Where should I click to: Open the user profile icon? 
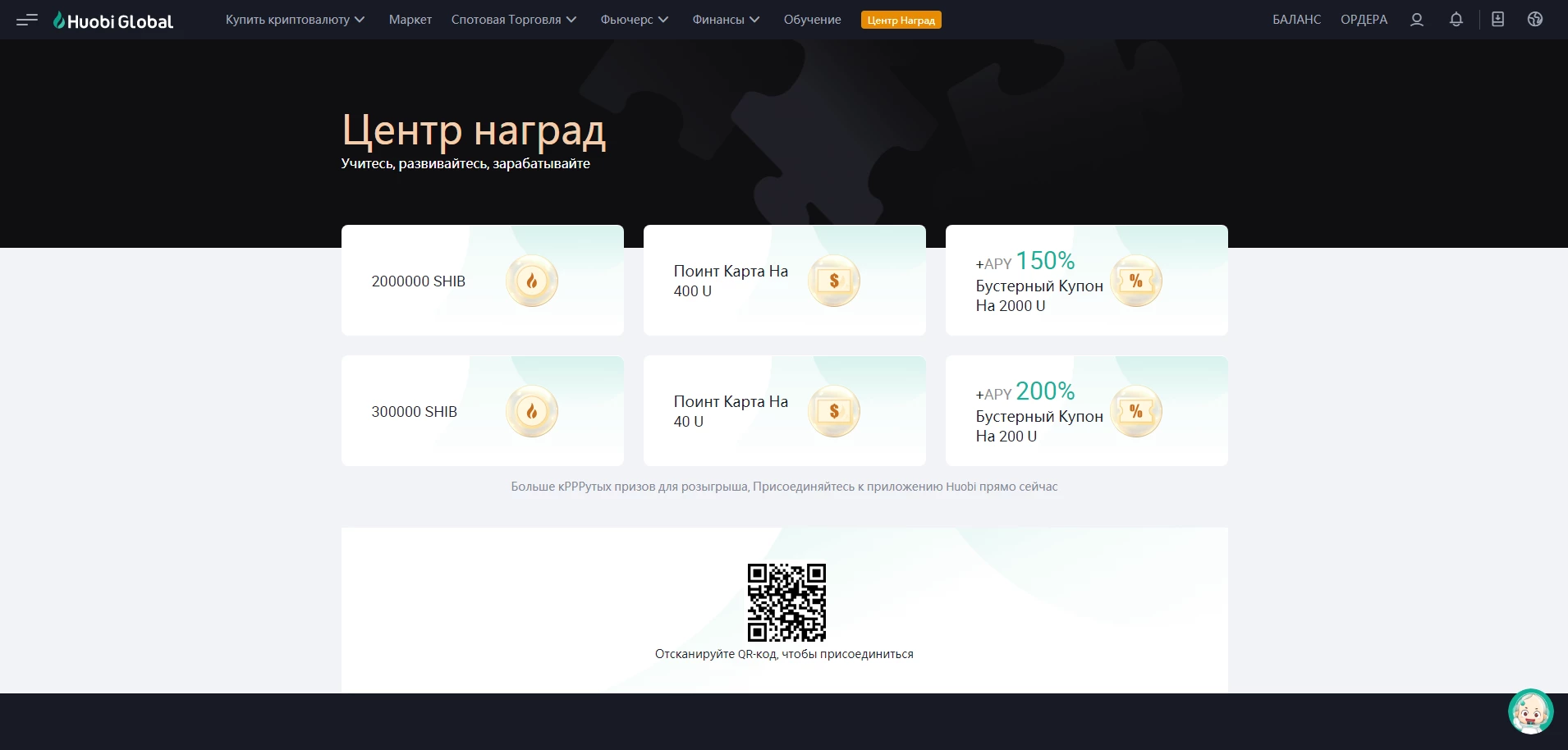pyautogui.click(x=1417, y=20)
